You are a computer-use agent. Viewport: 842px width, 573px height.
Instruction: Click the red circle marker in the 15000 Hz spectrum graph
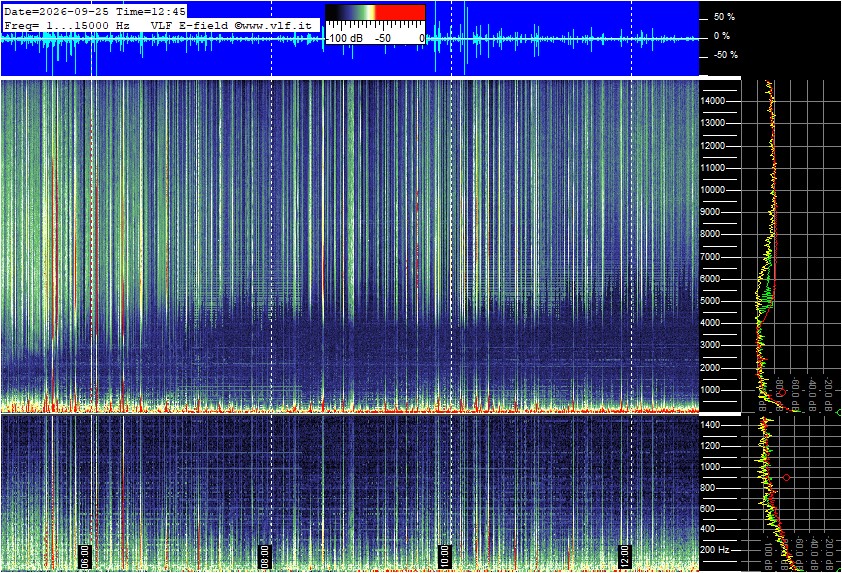(x=782, y=393)
